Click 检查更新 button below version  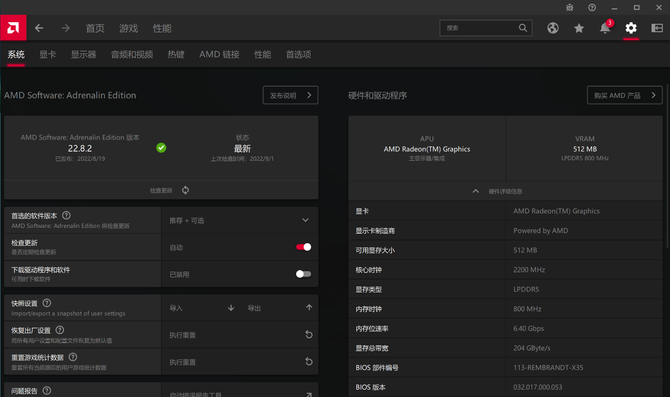[161, 191]
